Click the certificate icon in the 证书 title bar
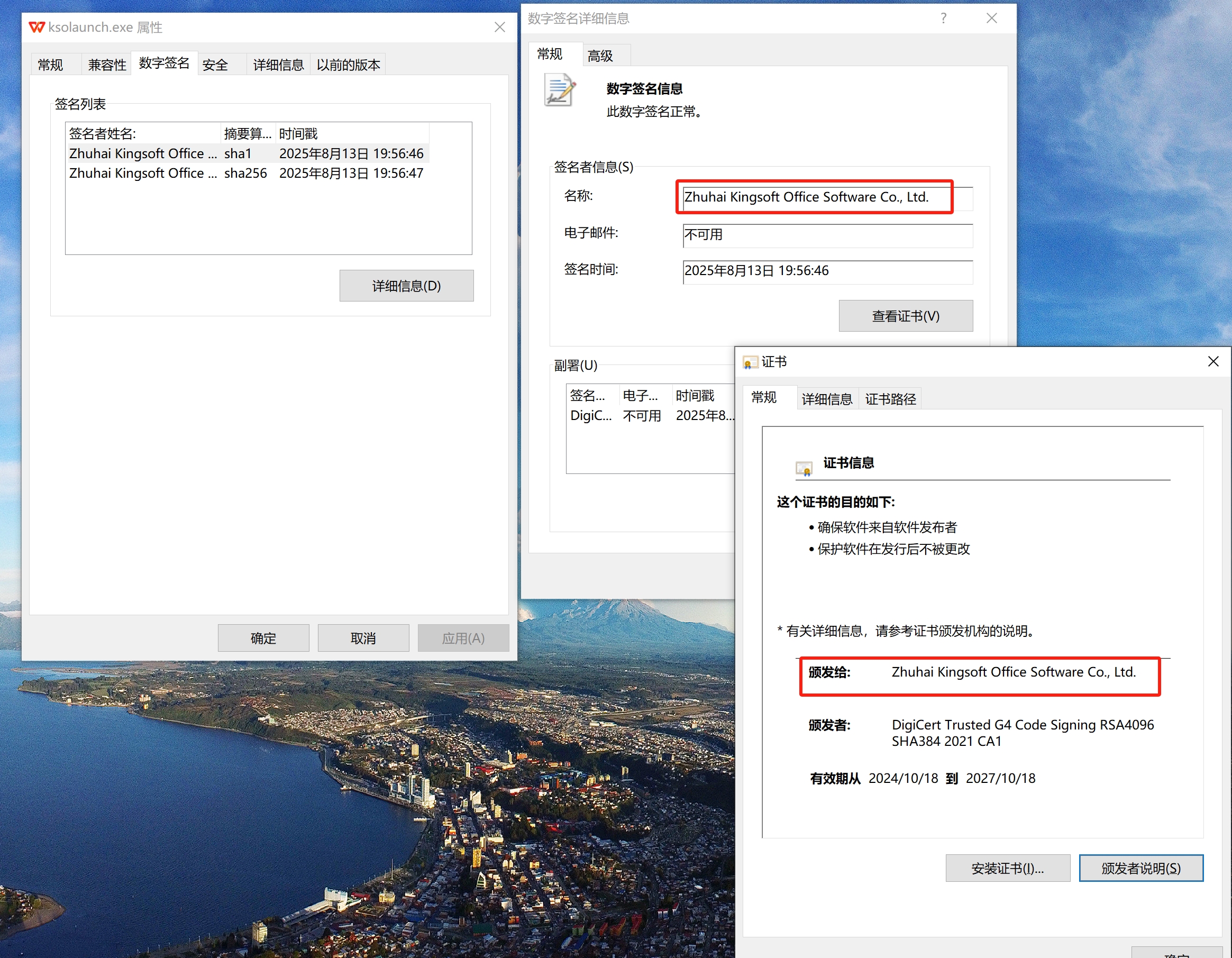The height and width of the screenshot is (958, 1232). pyautogui.click(x=750, y=362)
